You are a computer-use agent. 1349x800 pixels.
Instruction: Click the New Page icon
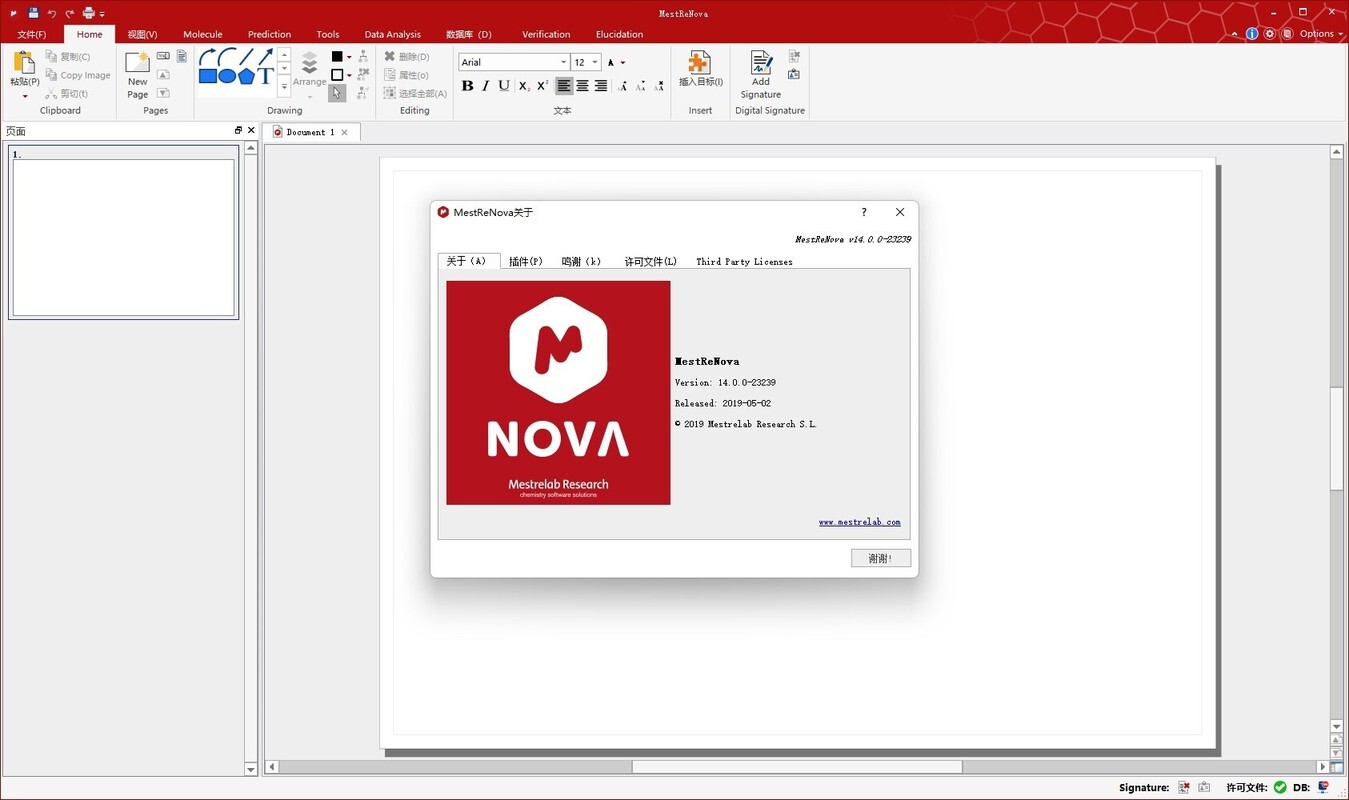coord(137,62)
